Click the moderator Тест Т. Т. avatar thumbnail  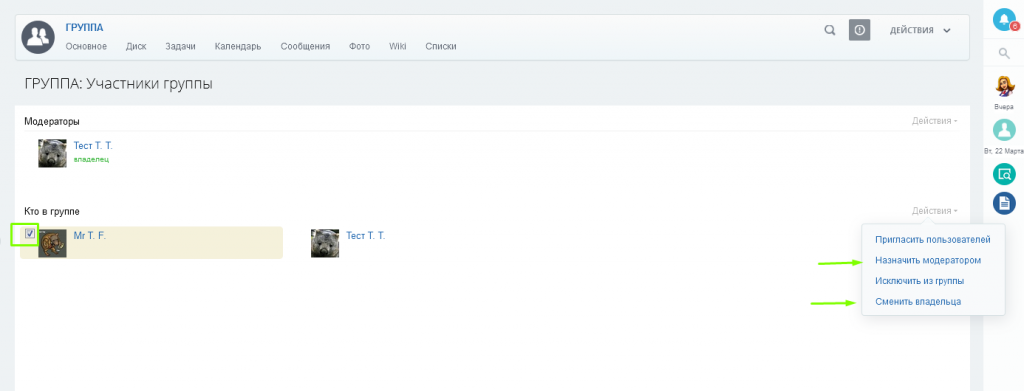coord(52,153)
